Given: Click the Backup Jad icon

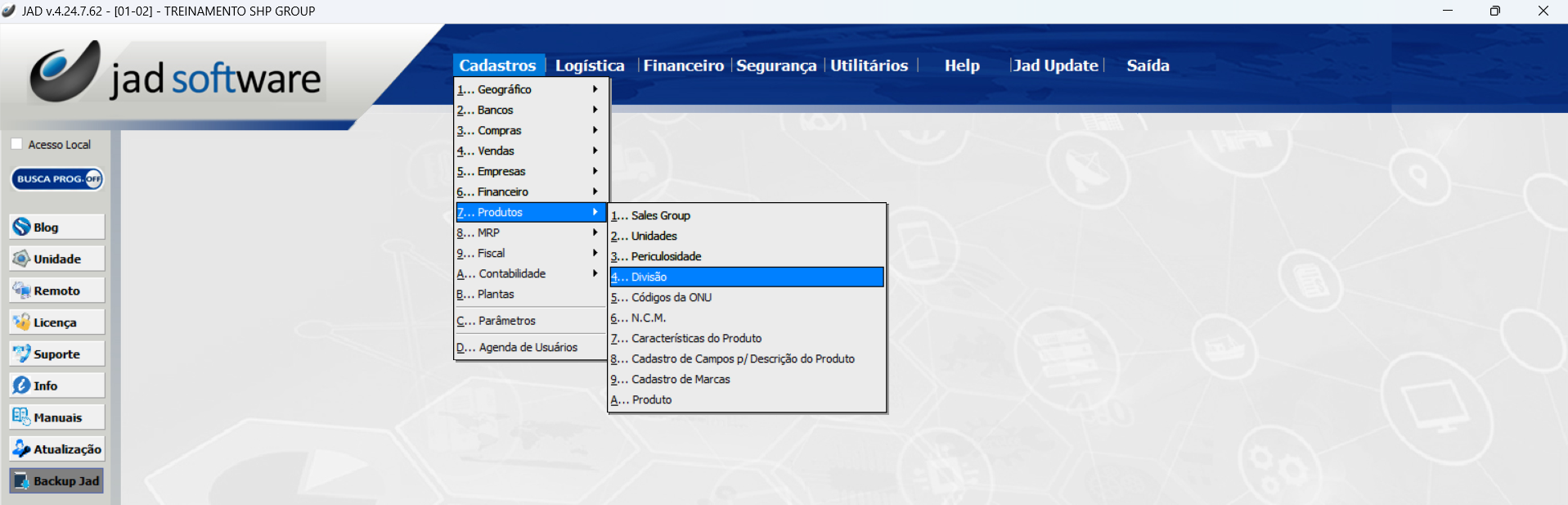Looking at the screenshot, I should click(x=22, y=480).
